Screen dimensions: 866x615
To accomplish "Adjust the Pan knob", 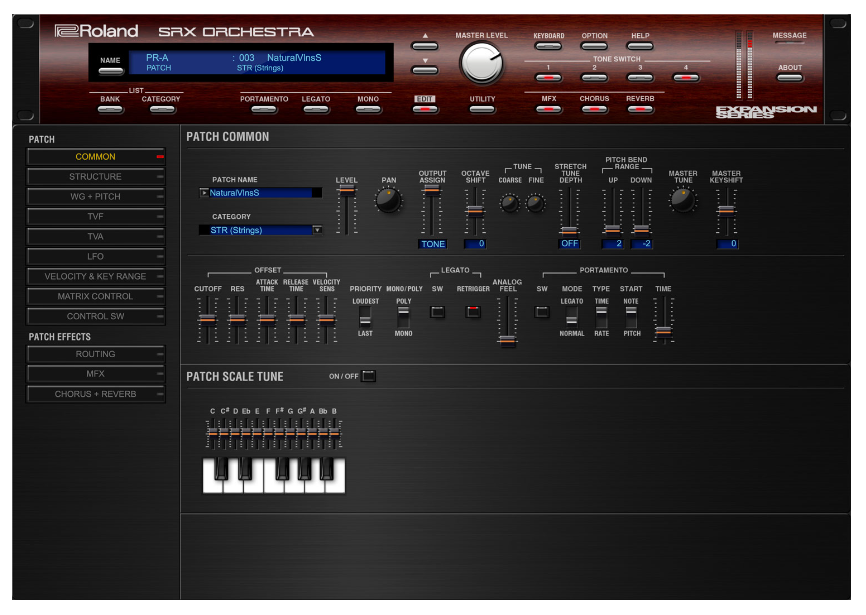I will click(388, 200).
